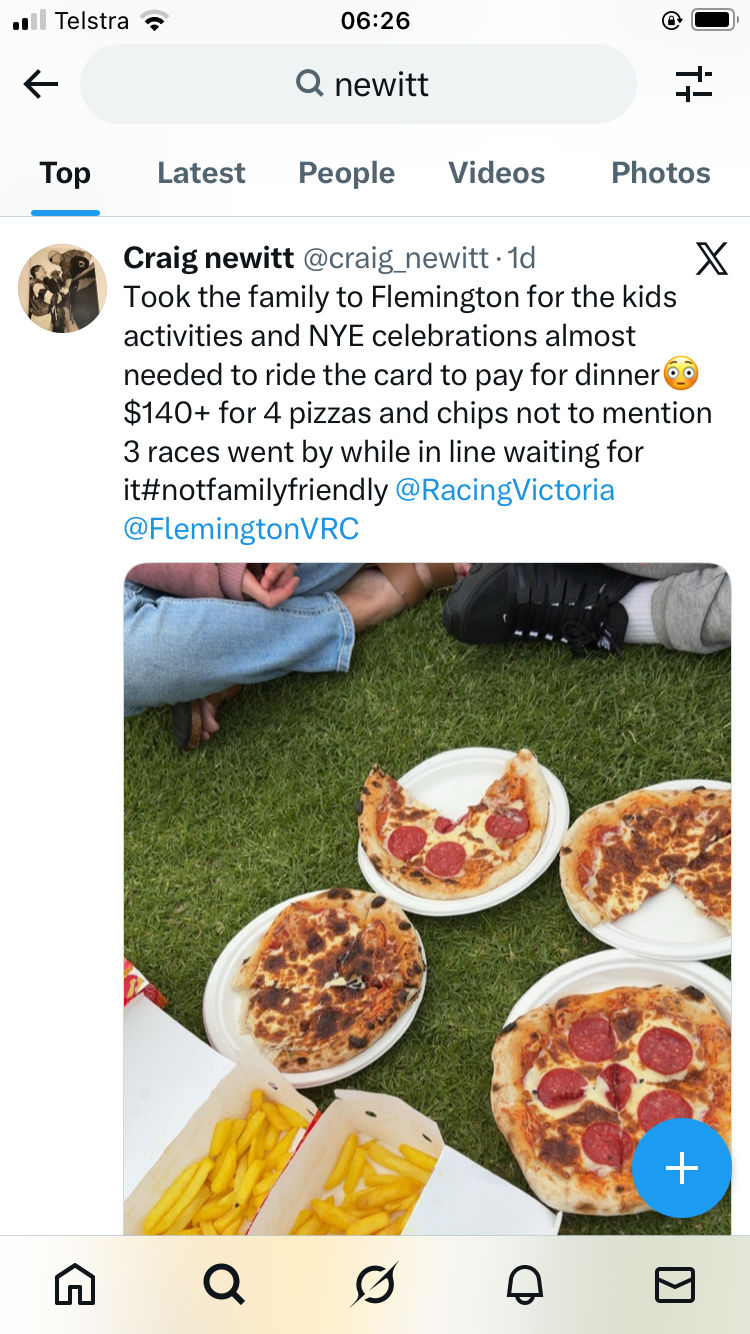Open Grok slash icon in bottom bar

(x=374, y=1284)
